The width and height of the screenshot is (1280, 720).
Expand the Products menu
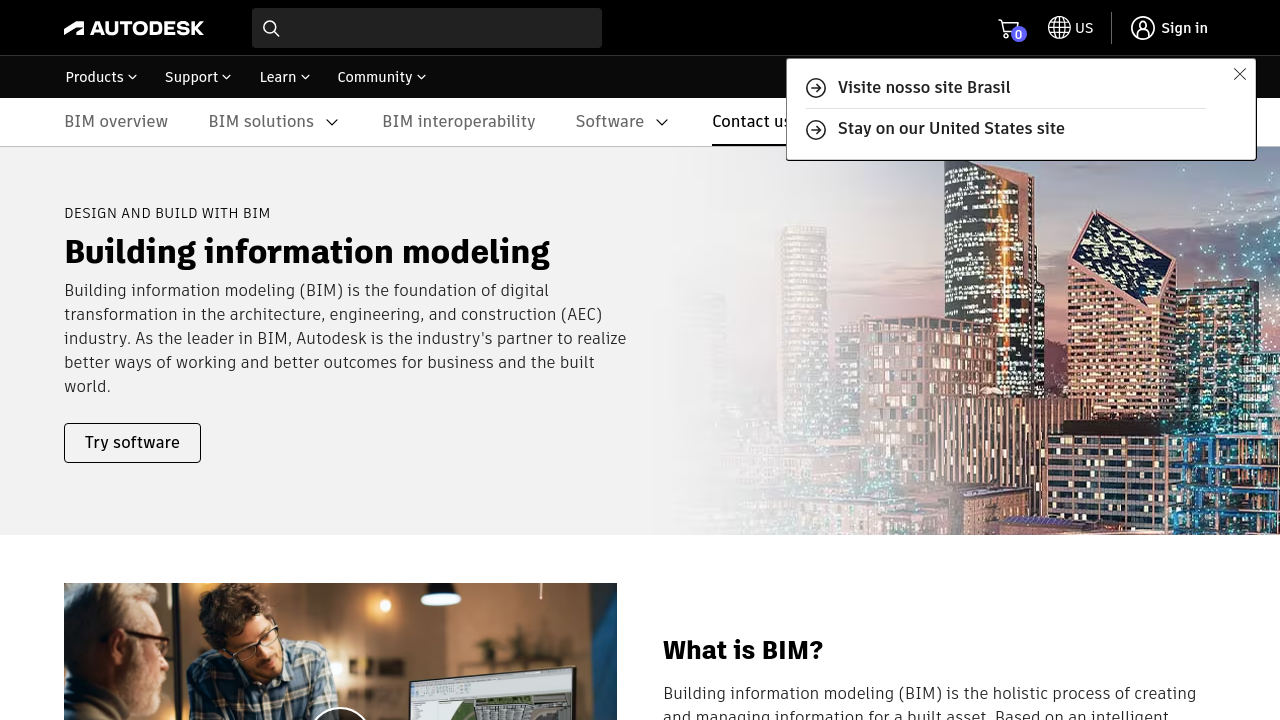(101, 77)
